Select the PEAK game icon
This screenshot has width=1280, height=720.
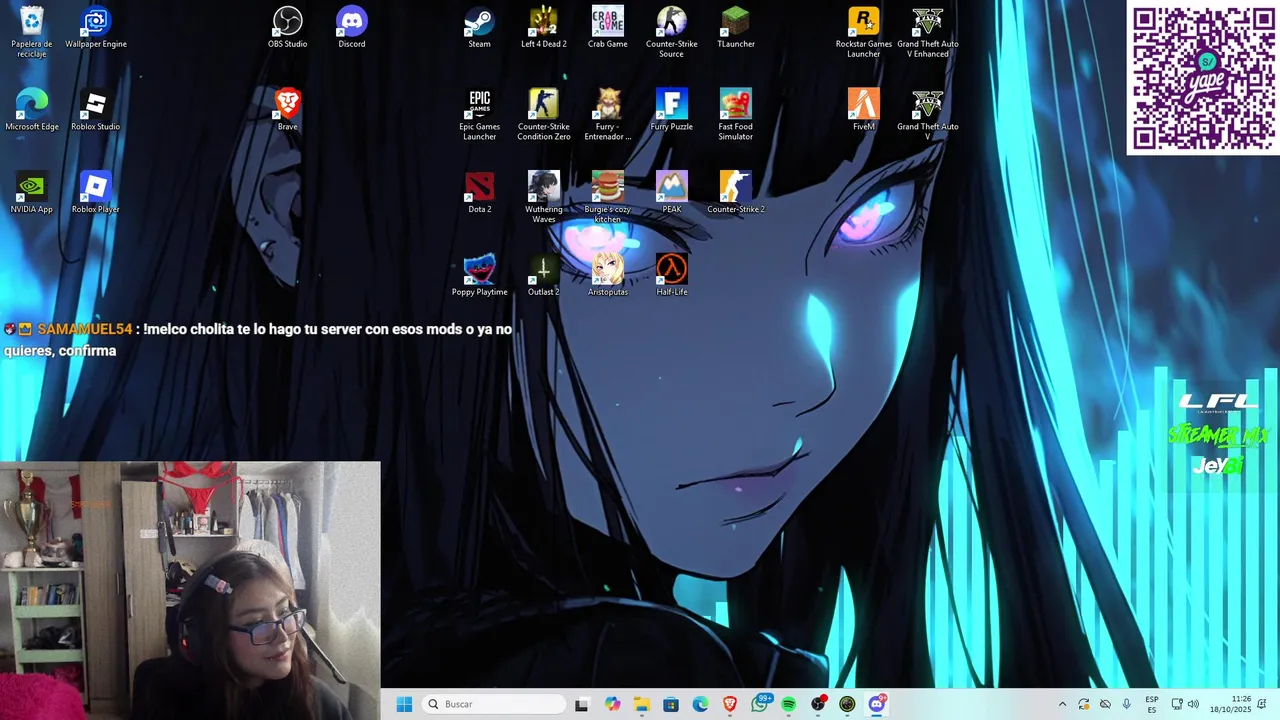click(672, 193)
